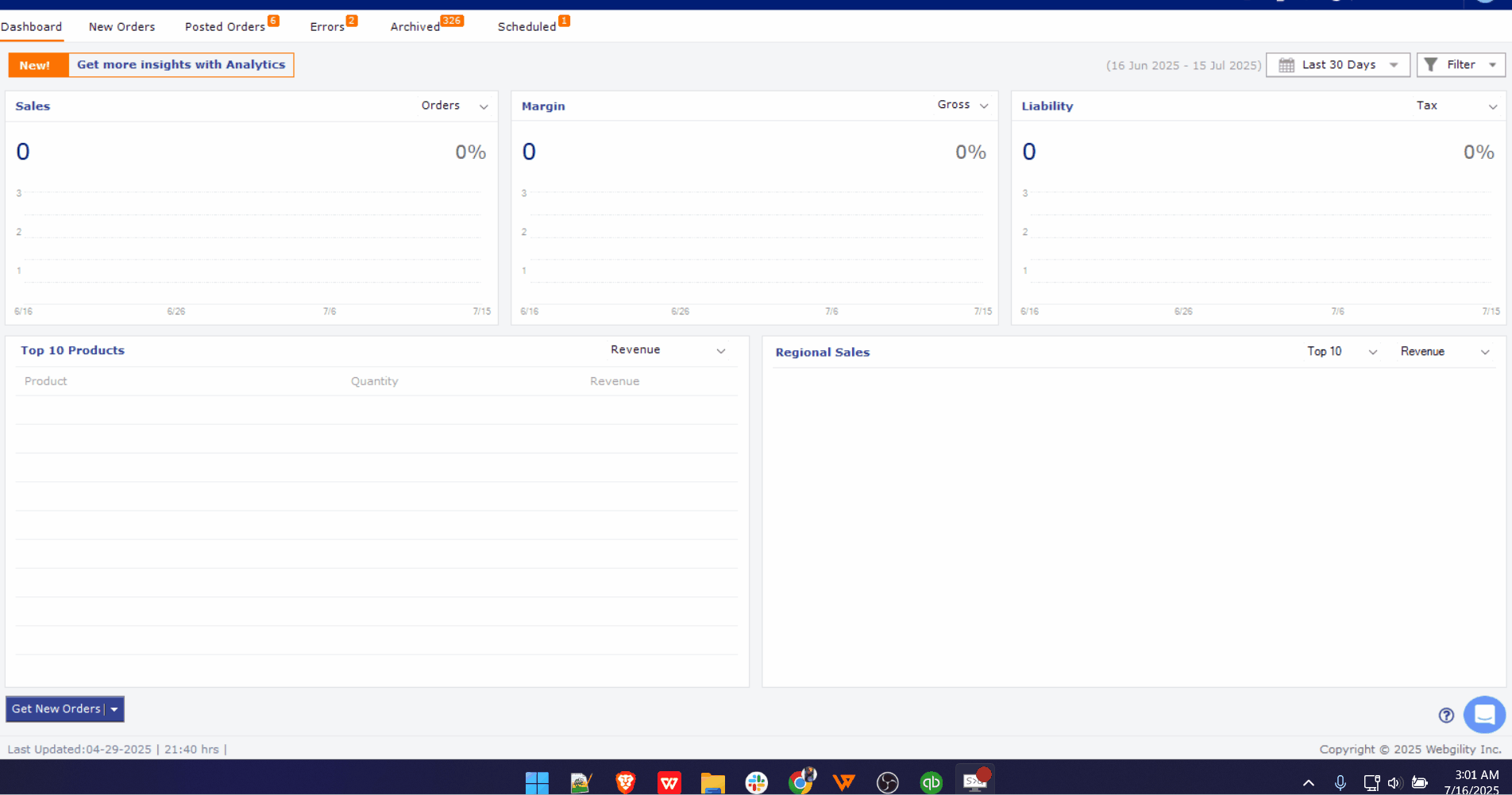Open the Last 30 Days date dropdown
The image size is (1512, 795).
pyautogui.click(x=1394, y=65)
